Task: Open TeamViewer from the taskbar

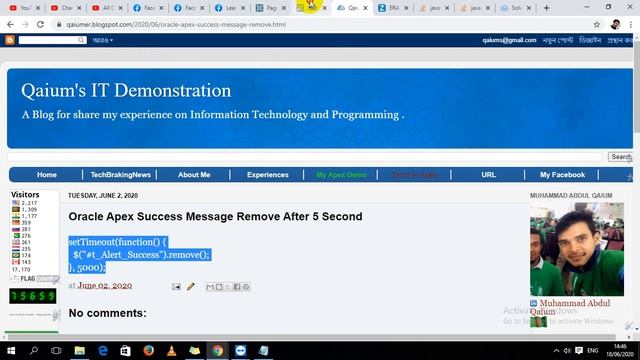Action: [x=240, y=351]
